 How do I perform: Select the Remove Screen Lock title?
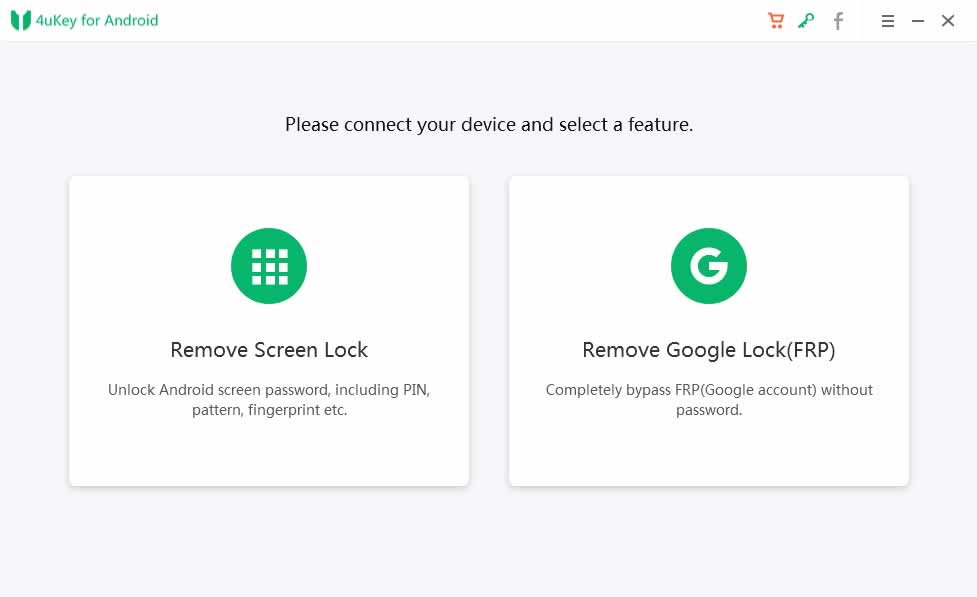pos(269,350)
